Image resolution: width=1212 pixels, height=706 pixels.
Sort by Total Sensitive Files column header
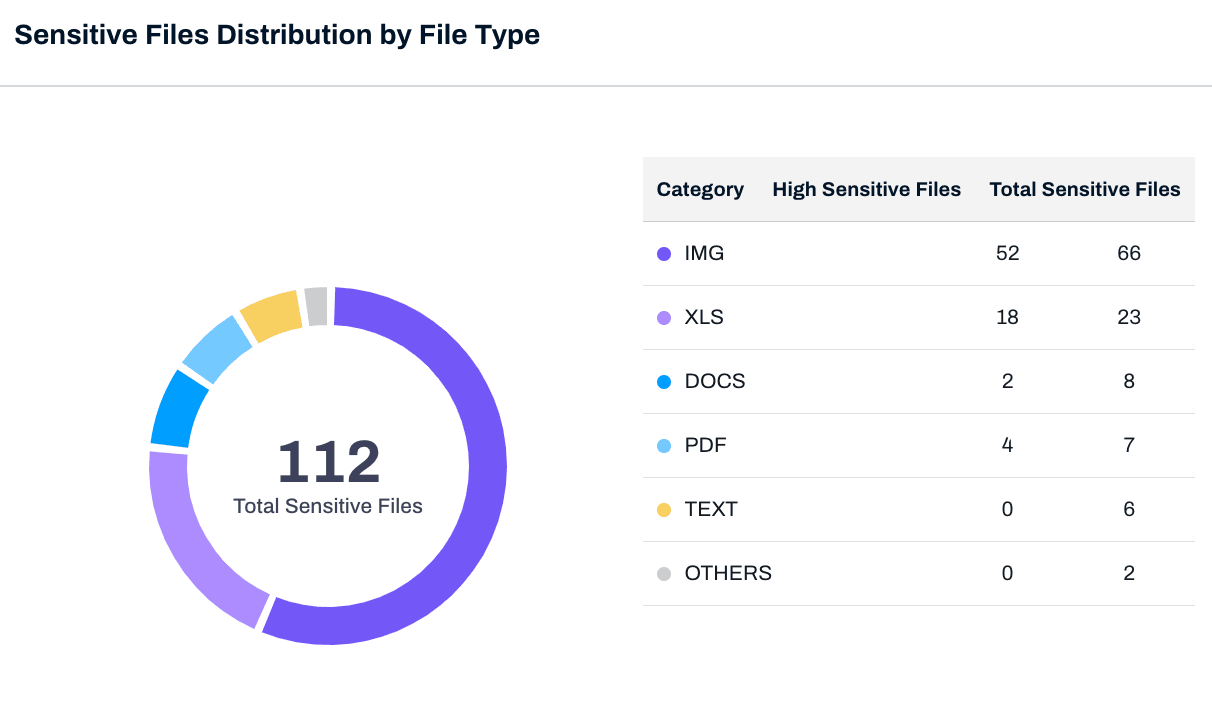coord(1084,190)
